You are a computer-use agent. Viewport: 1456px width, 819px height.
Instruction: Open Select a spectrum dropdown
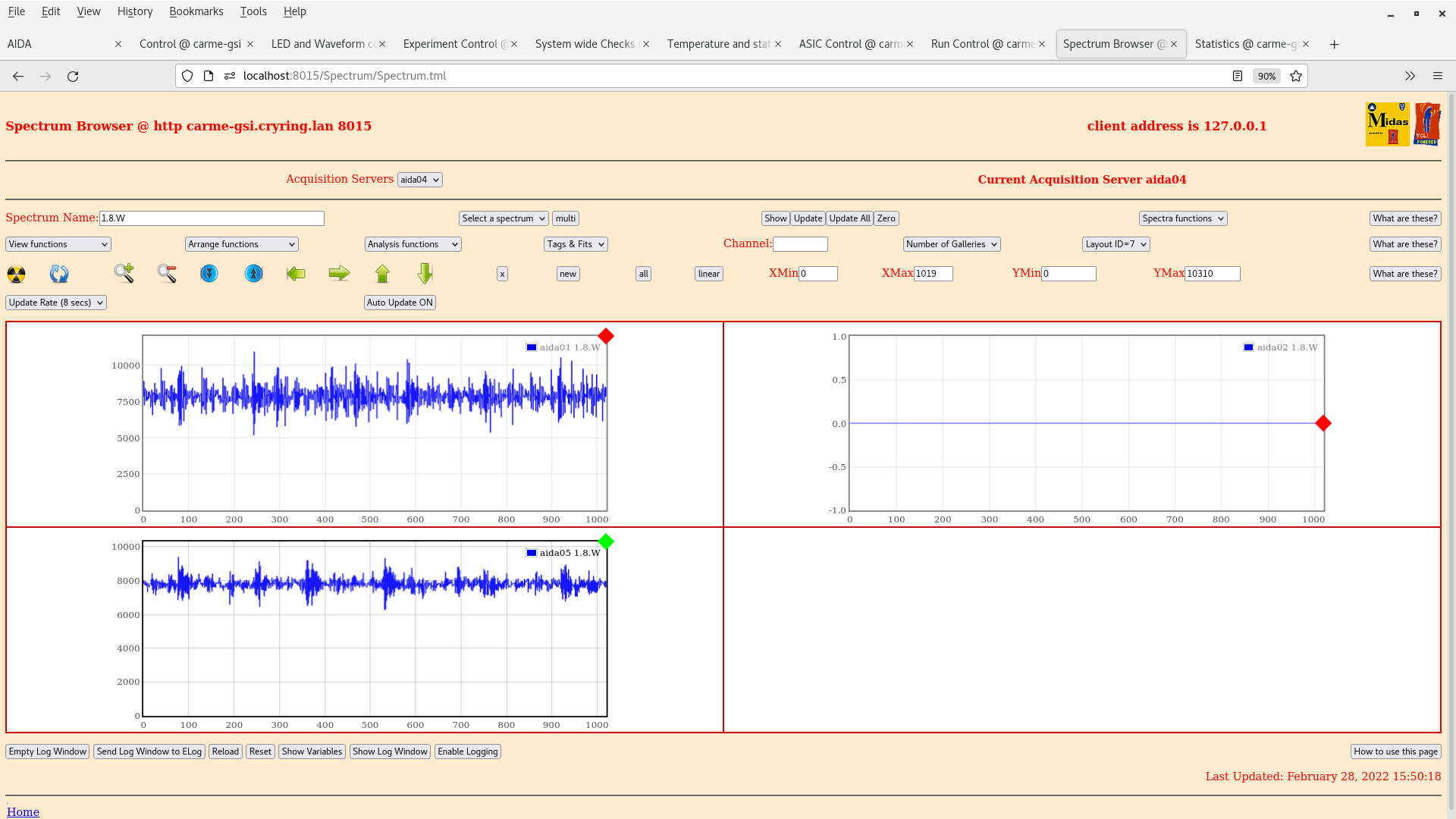[x=504, y=218]
